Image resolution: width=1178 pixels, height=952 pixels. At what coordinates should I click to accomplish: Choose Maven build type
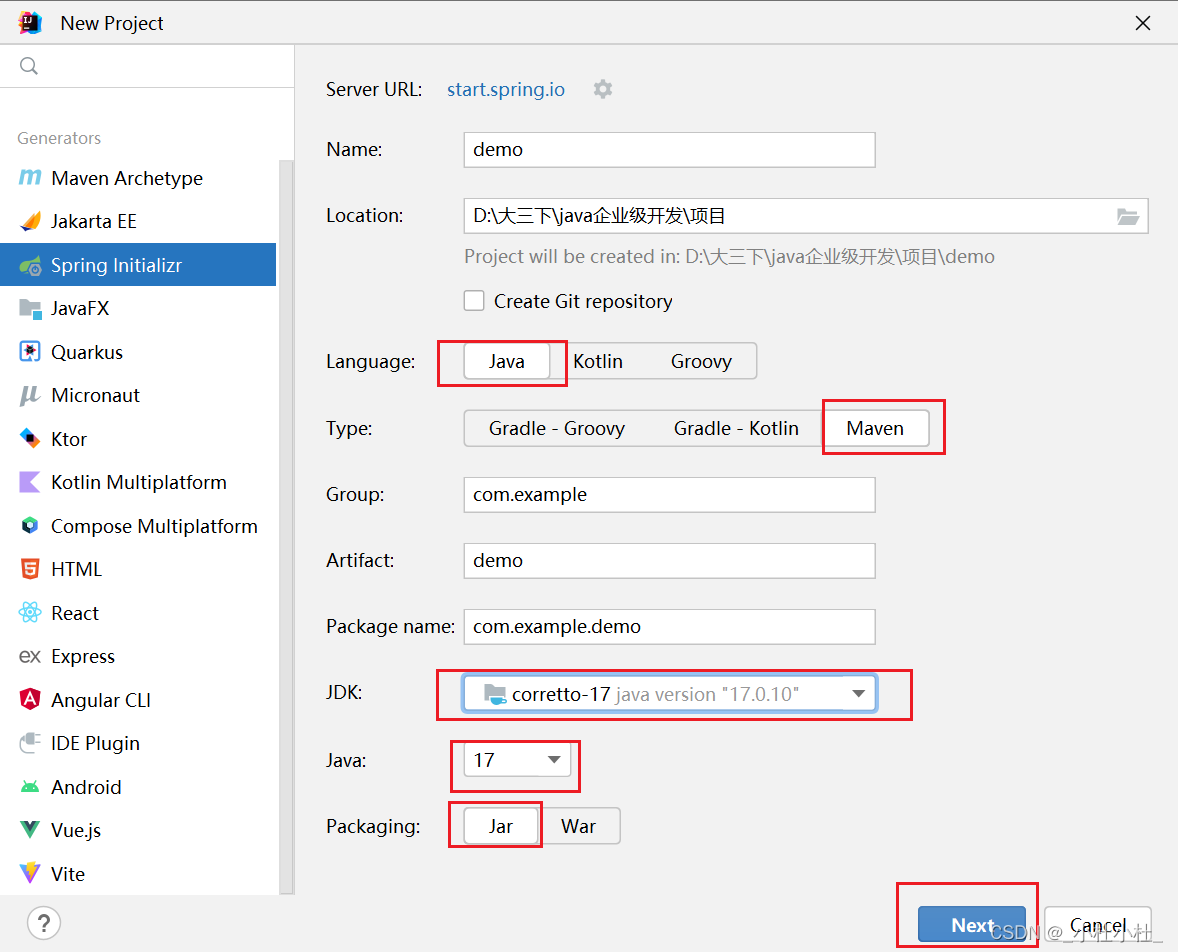875,428
